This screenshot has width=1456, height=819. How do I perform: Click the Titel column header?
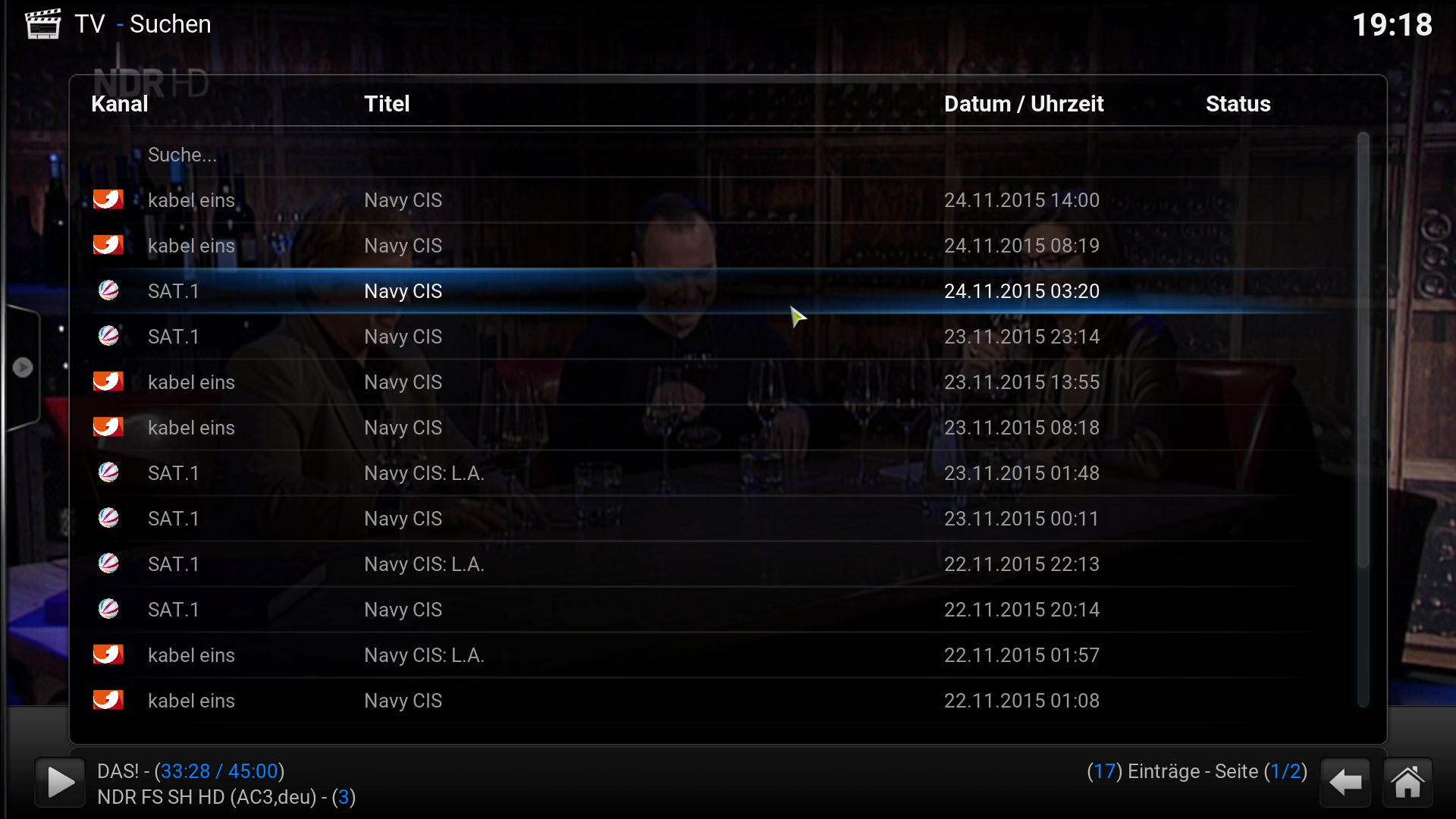tap(387, 104)
